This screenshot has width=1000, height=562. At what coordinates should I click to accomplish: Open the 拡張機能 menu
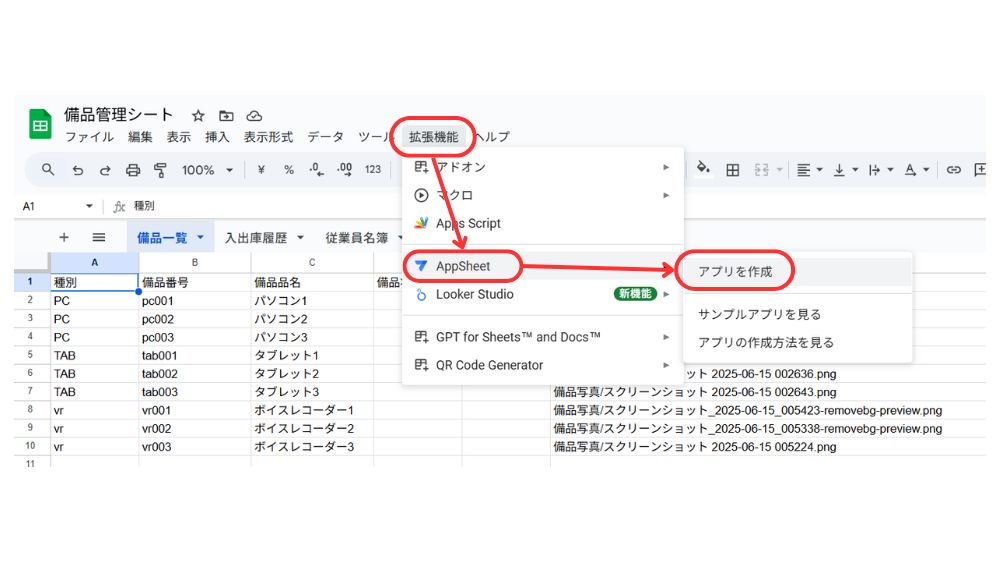(434, 137)
